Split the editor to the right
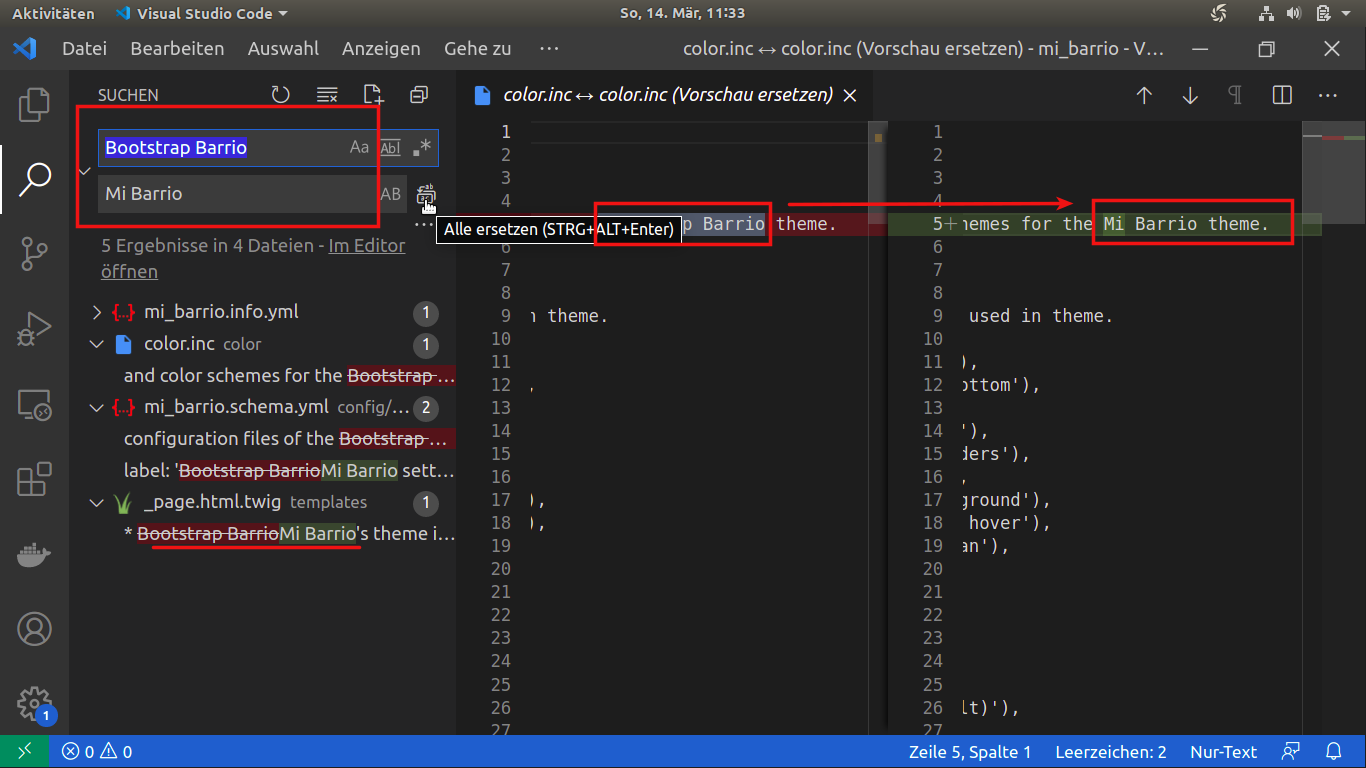Image resolution: width=1366 pixels, height=768 pixels. (x=1282, y=95)
